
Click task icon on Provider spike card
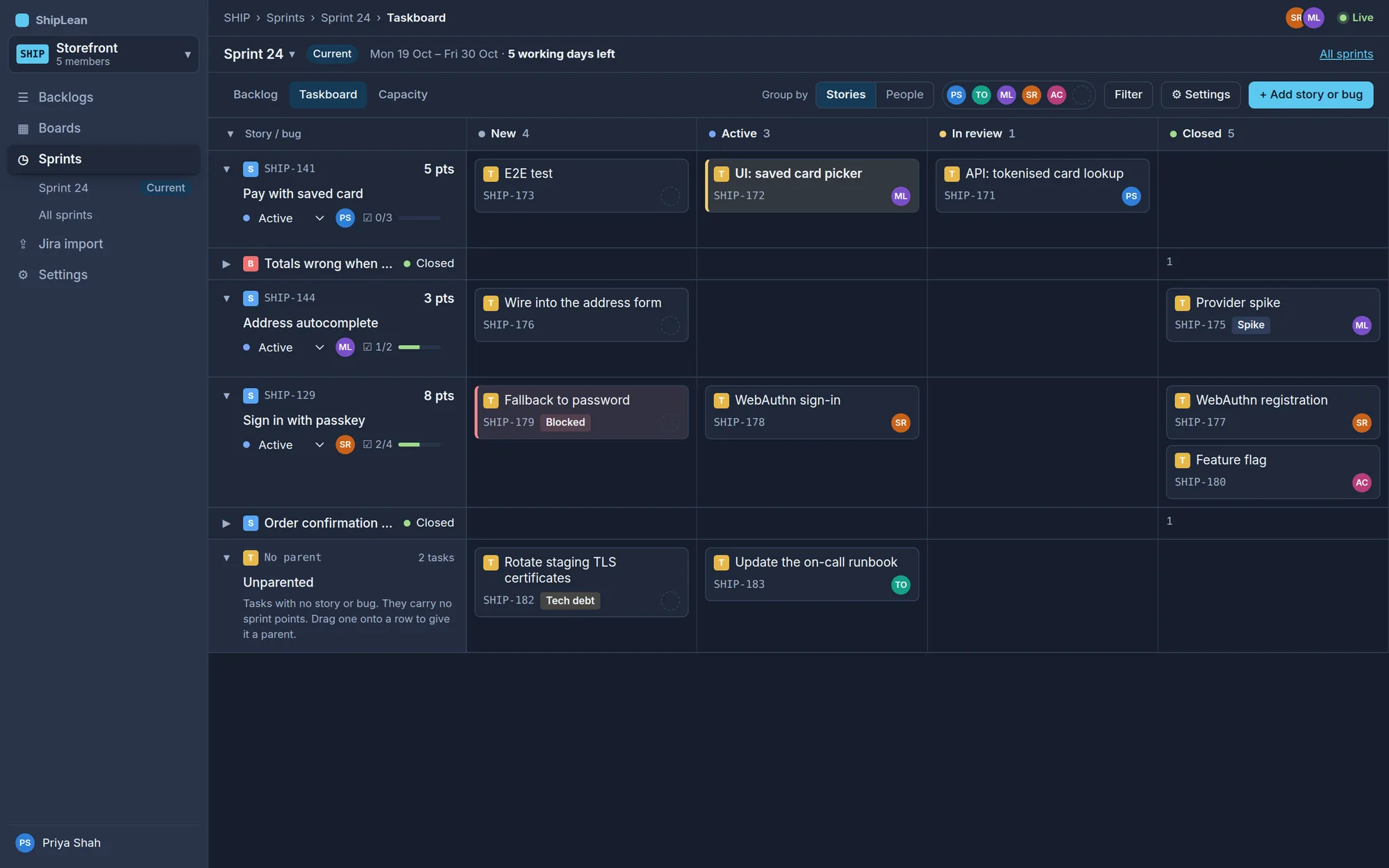tap(1182, 303)
